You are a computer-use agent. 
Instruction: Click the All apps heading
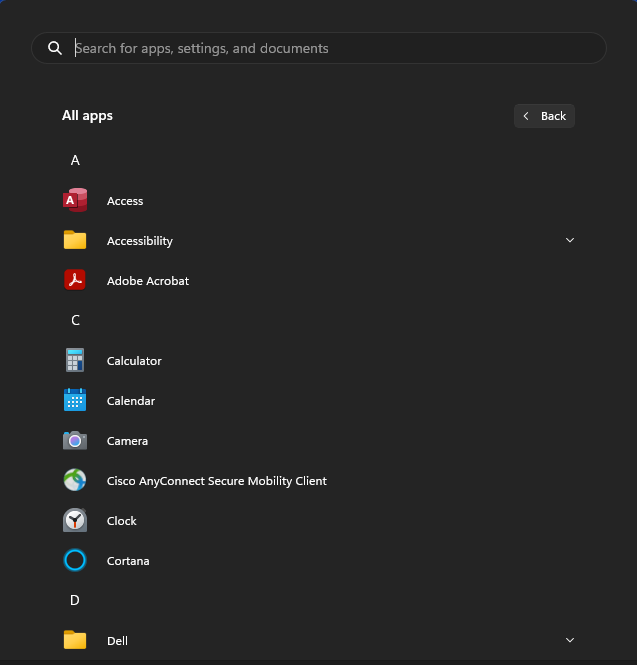coord(87,116)
